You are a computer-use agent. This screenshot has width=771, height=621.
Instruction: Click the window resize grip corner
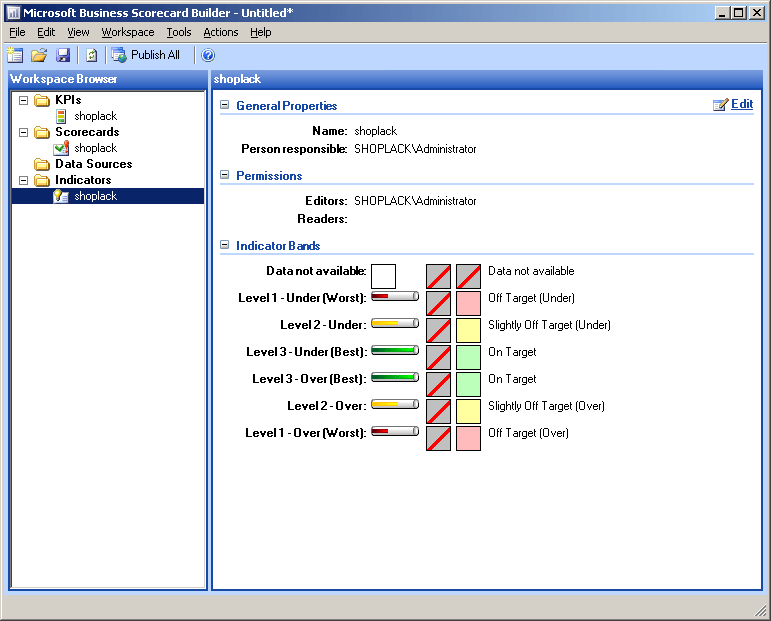click(760, 610)
